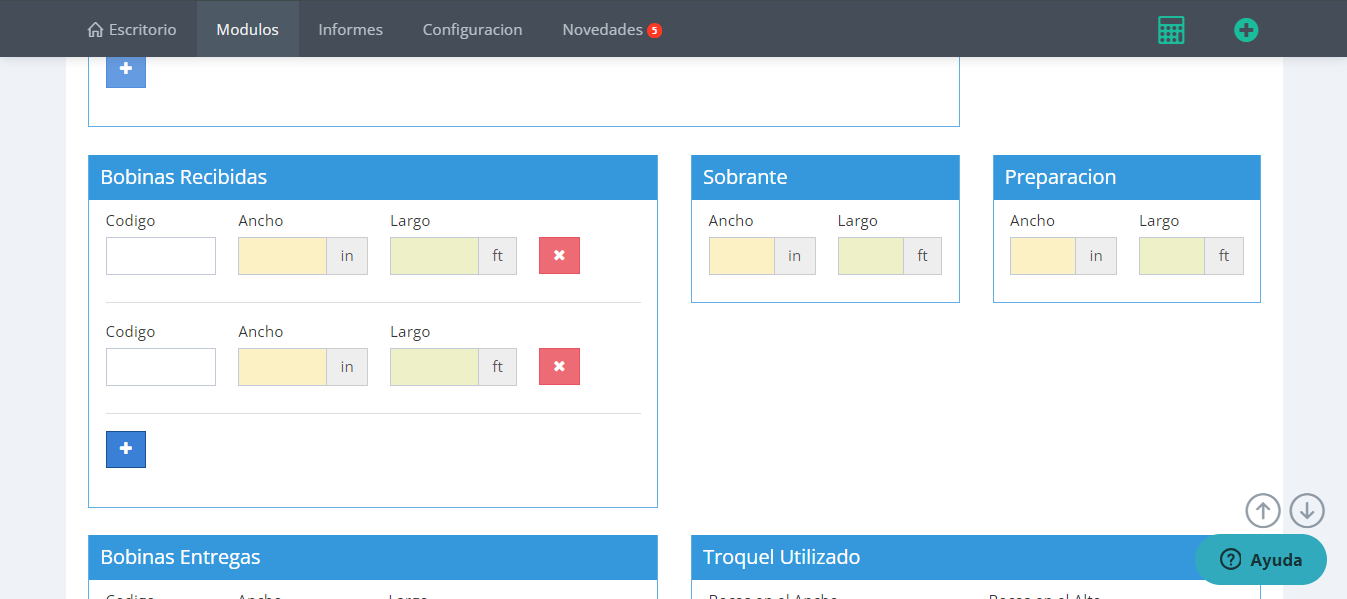Delete the second Bobinas Recibidas row
1347x599 pixels.
[x=559, y=367]
